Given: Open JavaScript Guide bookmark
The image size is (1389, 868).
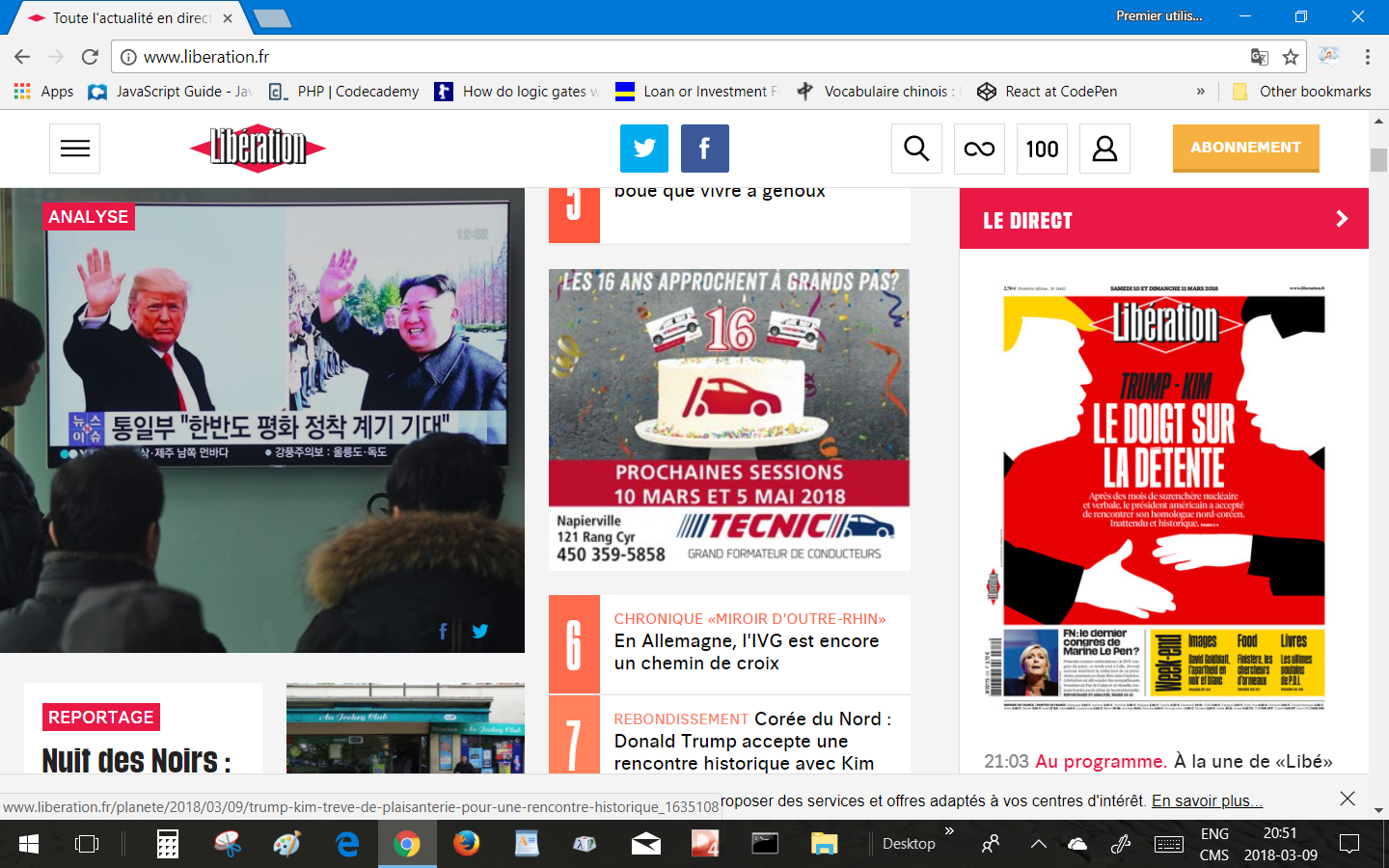Looking at the screenshot, I should (170, 92).
